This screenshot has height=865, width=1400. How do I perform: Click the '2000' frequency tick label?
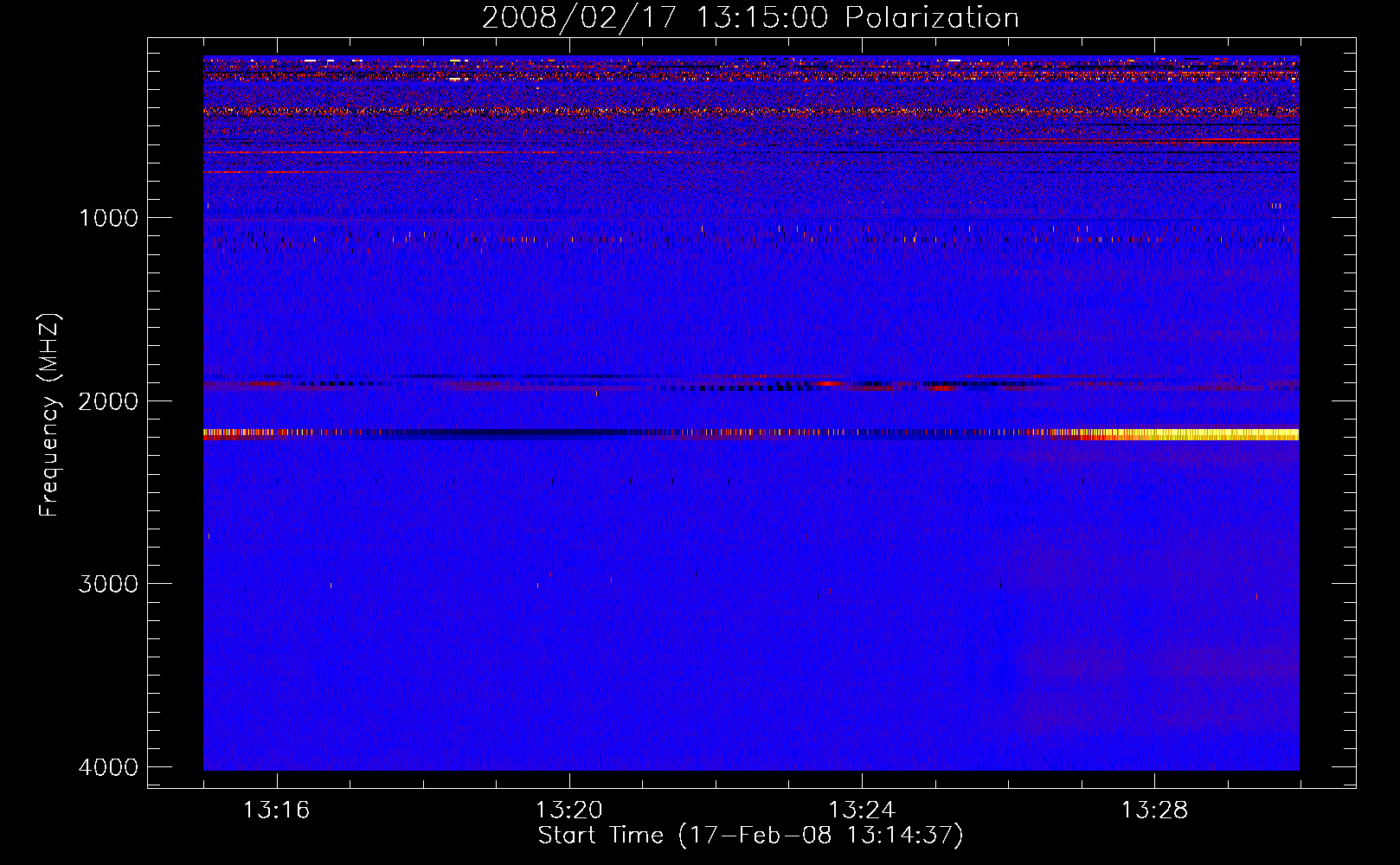108,401
